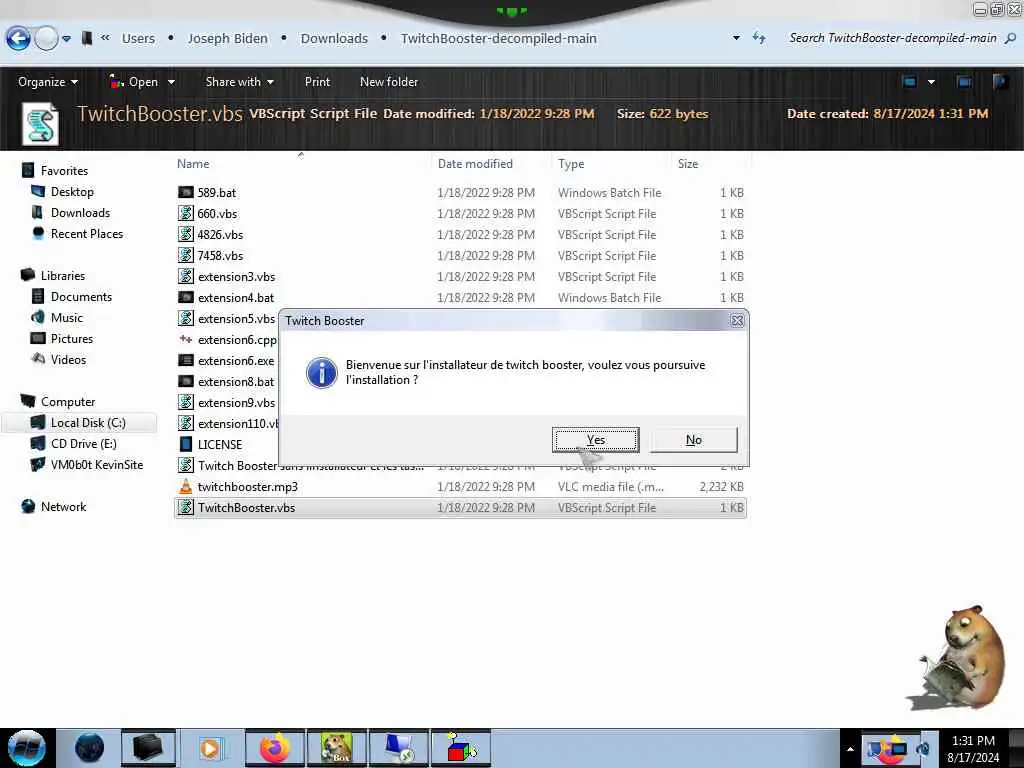Sort by Size column header
Viewport: 1024px width, 768px height.
tap(688, 164)
